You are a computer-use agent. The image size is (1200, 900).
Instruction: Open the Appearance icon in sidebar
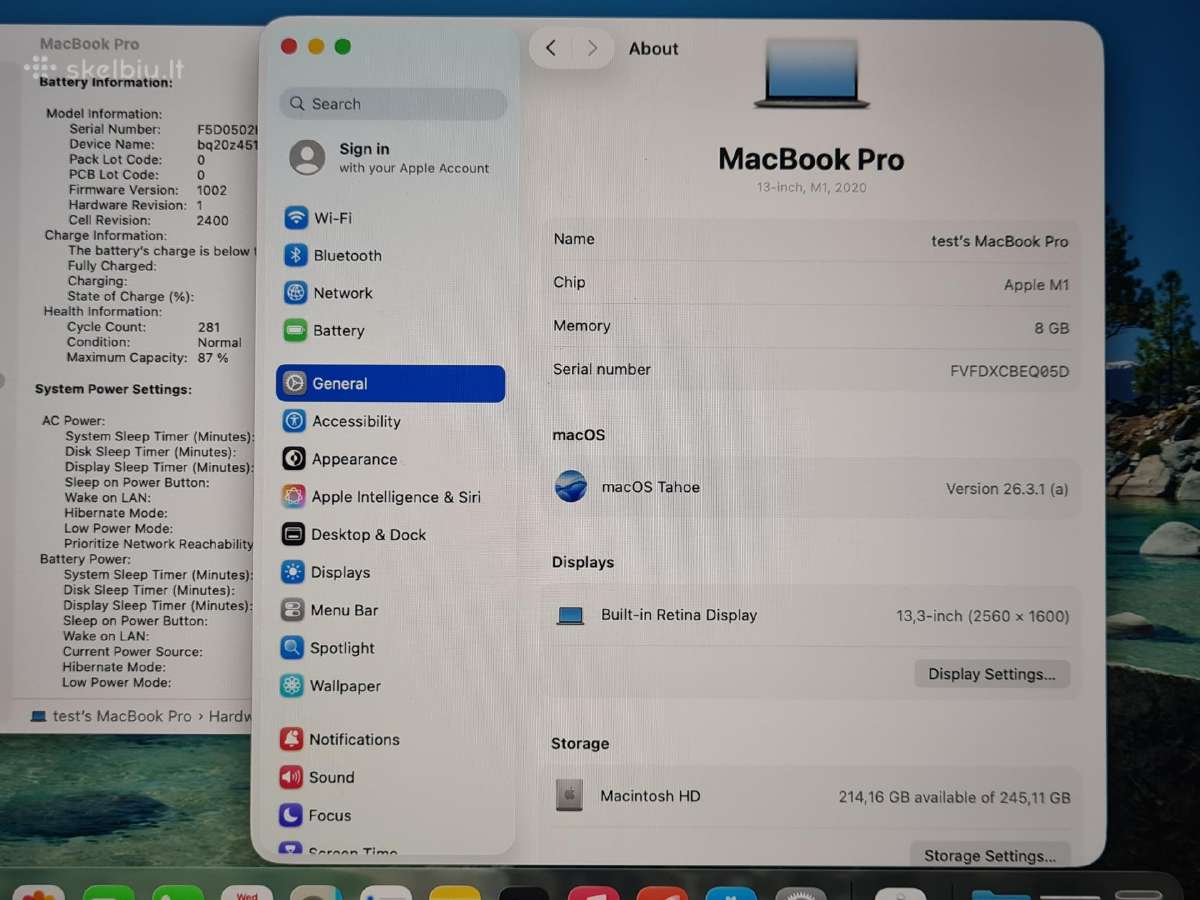[x=294, y=459]
